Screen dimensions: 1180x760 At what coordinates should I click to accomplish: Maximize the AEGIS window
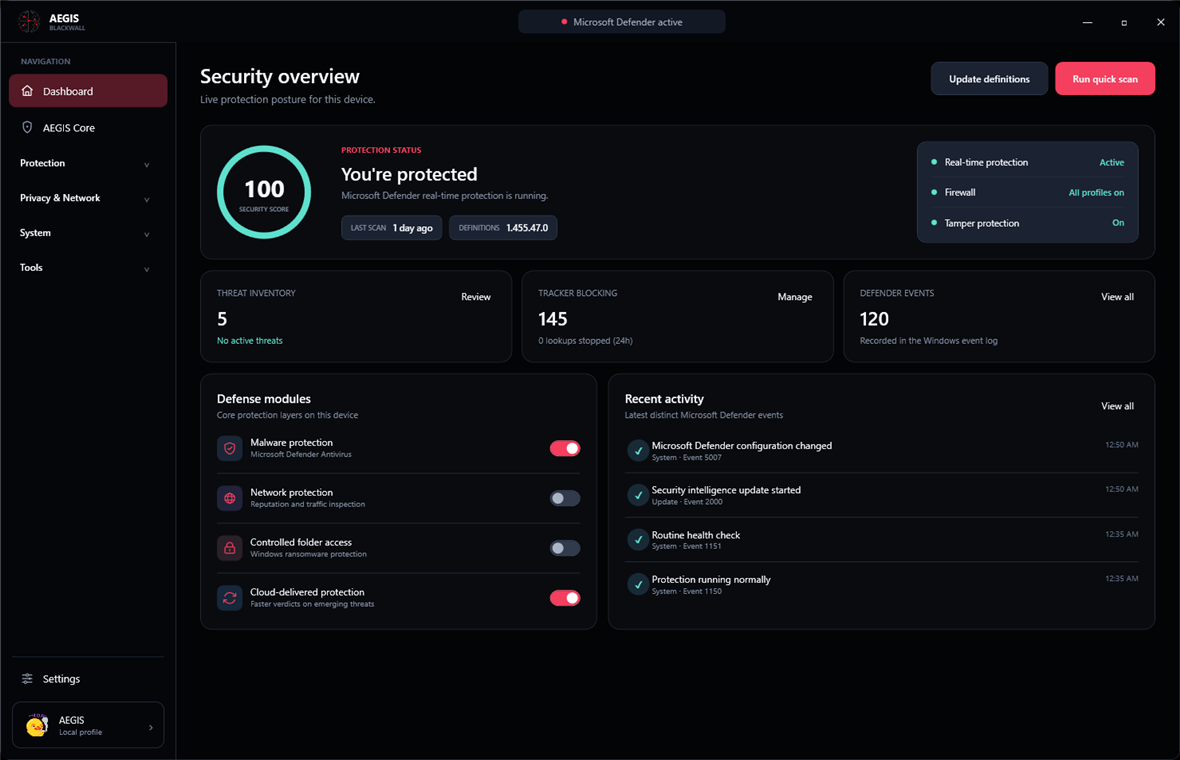(1124, 23)
